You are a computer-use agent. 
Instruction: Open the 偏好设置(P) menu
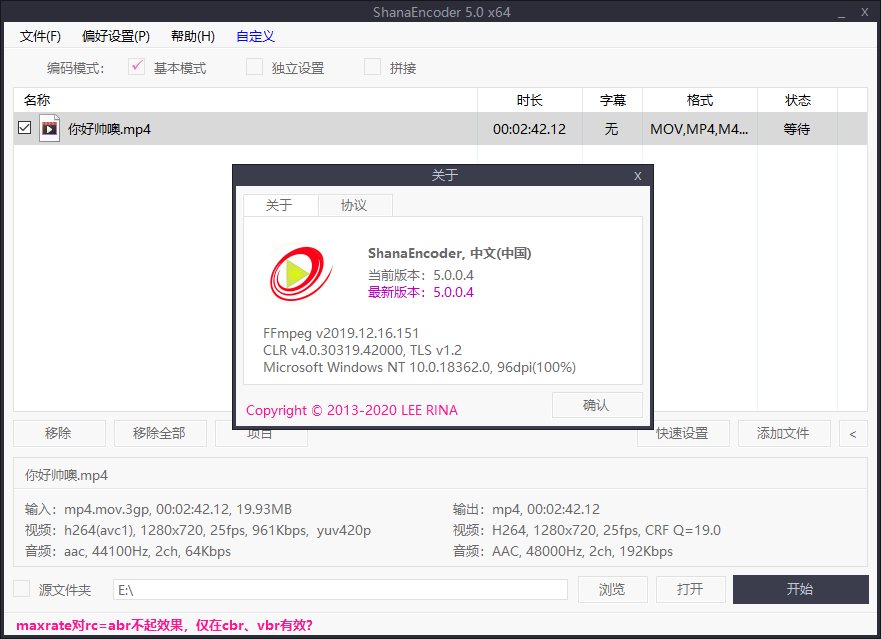(x=116, y=37)
